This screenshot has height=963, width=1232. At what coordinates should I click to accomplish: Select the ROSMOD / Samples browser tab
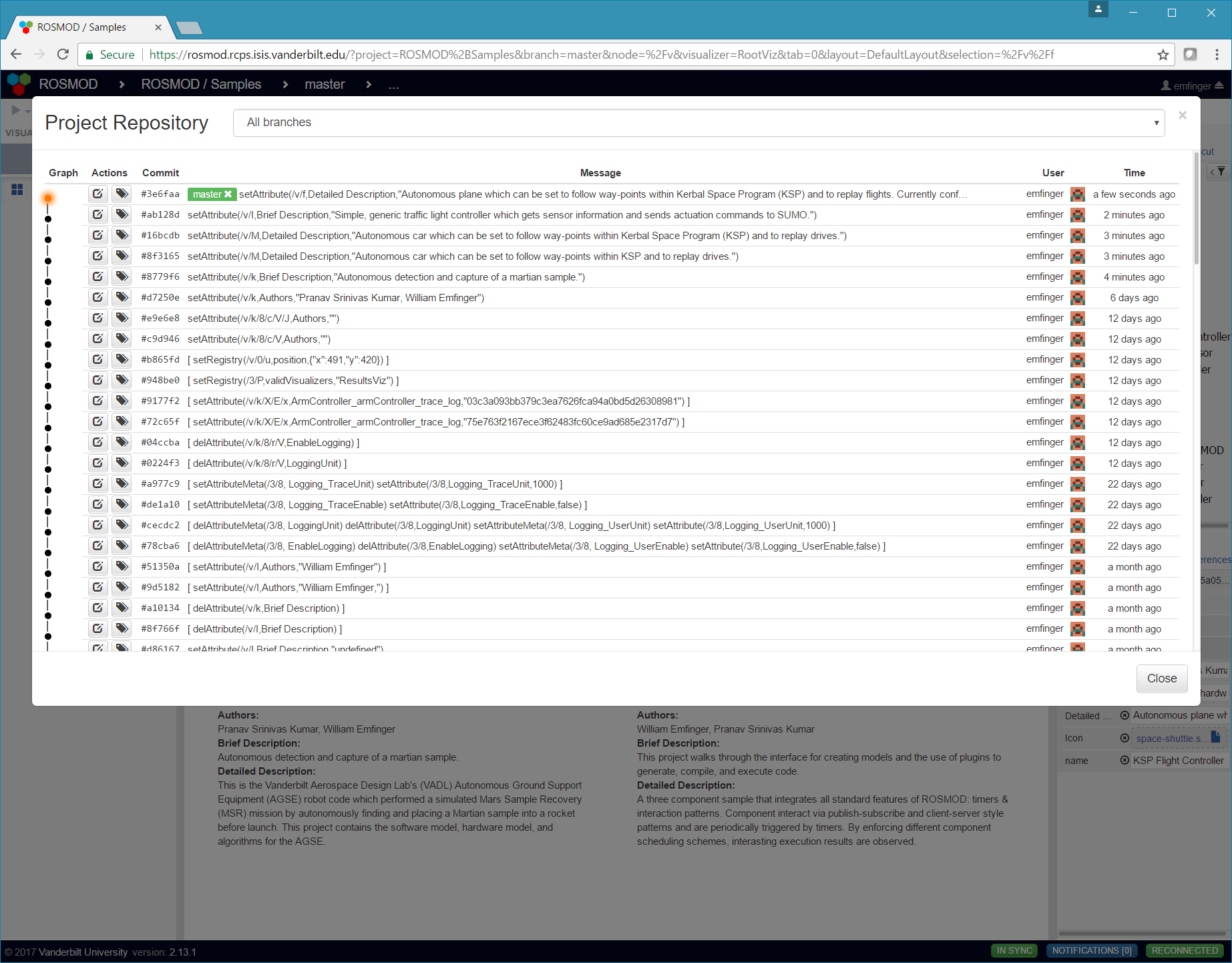tap(90, 27)
